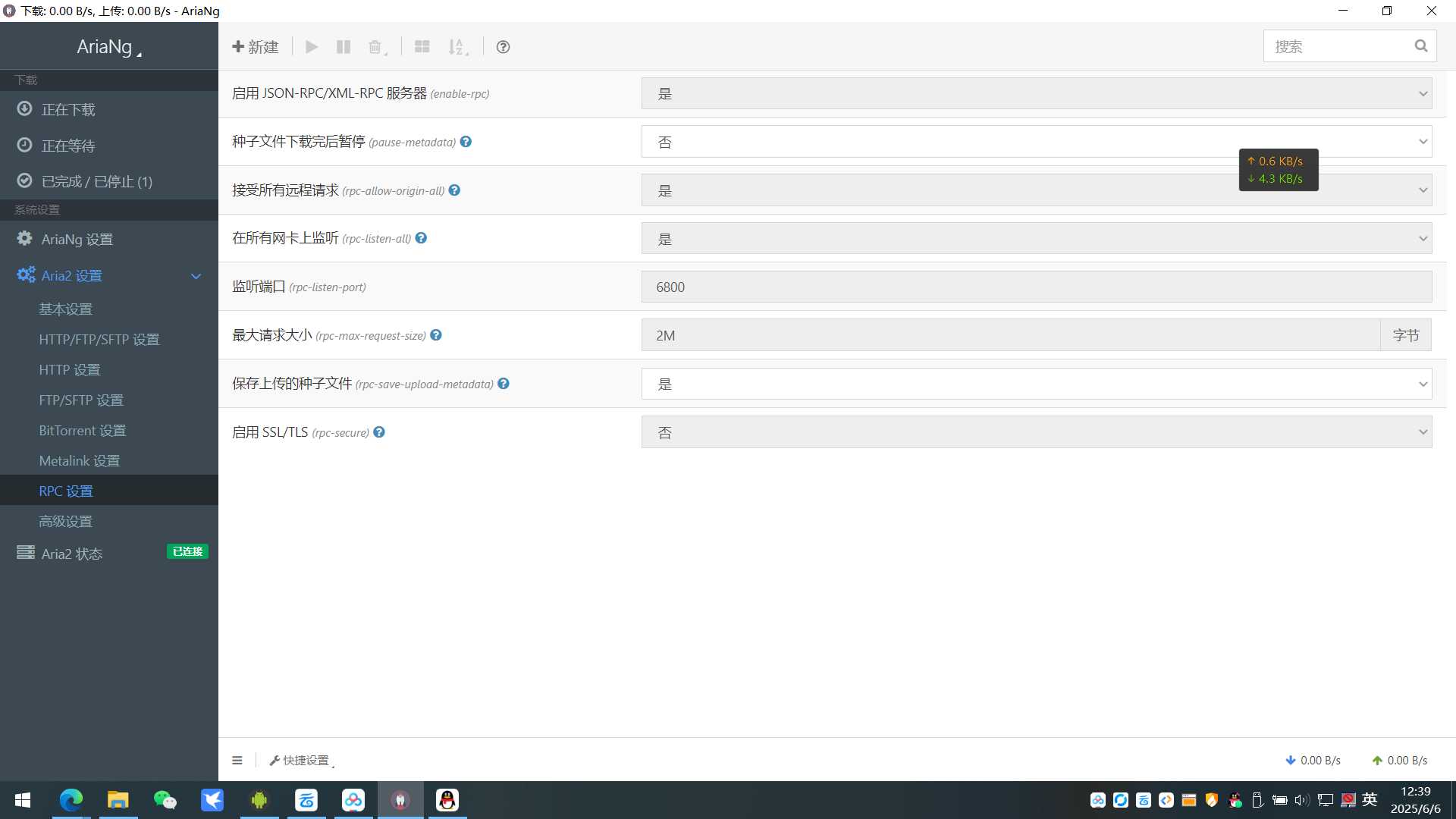
Task: Click the rpc-max-request-size 2M field
Action: [1011, 335]
